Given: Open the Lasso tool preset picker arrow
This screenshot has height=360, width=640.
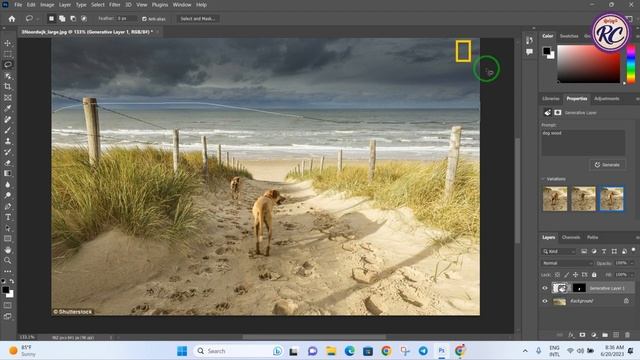Looking at the screenshot, I should 37,19.
